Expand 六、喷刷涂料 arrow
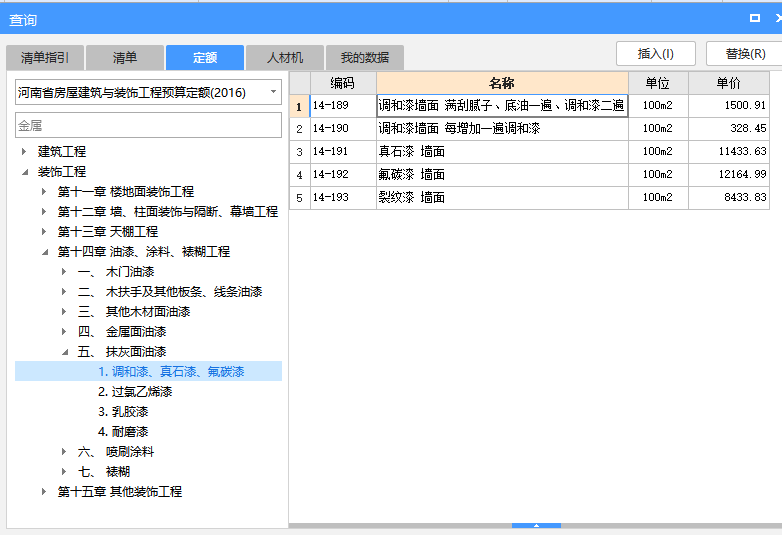The image size is (782, 535). [63, 452]
